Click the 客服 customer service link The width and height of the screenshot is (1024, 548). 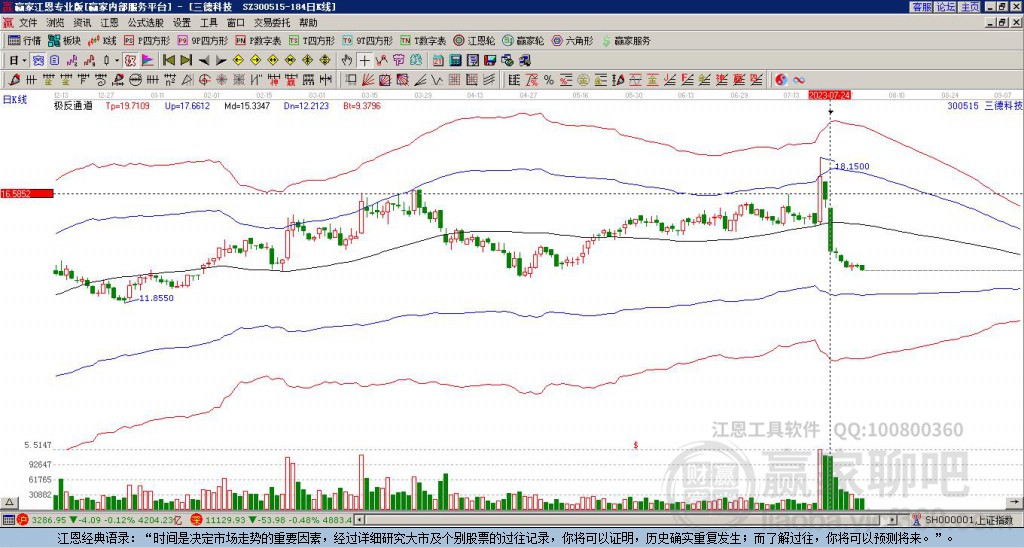point(921,7)
